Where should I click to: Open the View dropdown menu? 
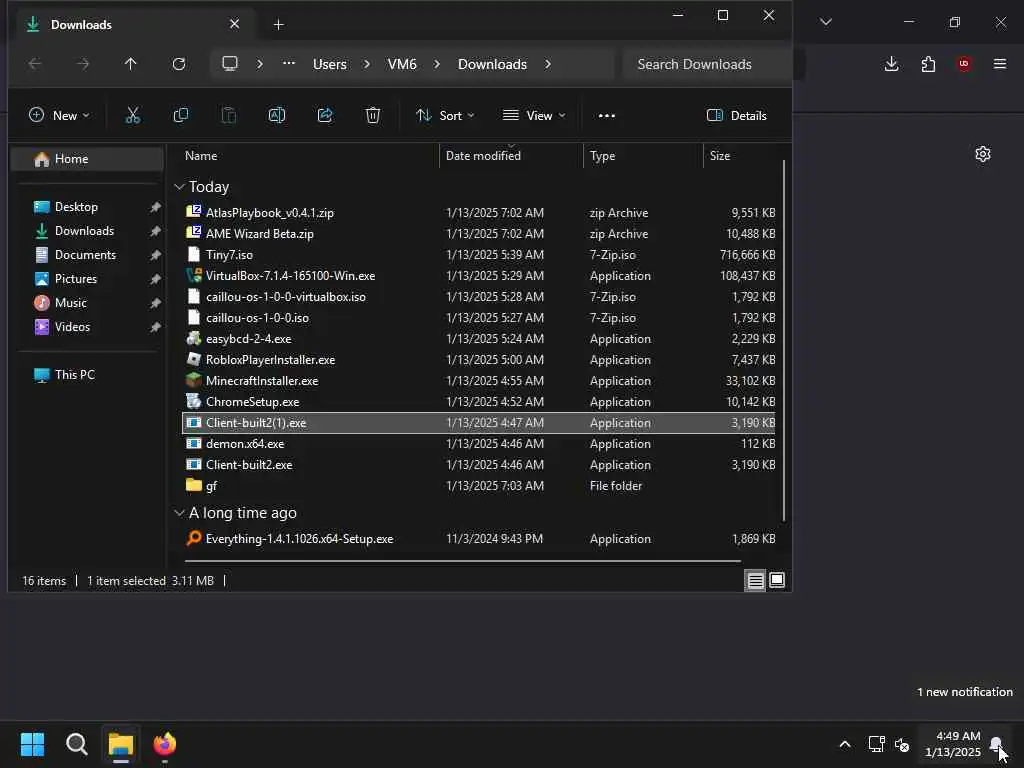tap(534, 116)
